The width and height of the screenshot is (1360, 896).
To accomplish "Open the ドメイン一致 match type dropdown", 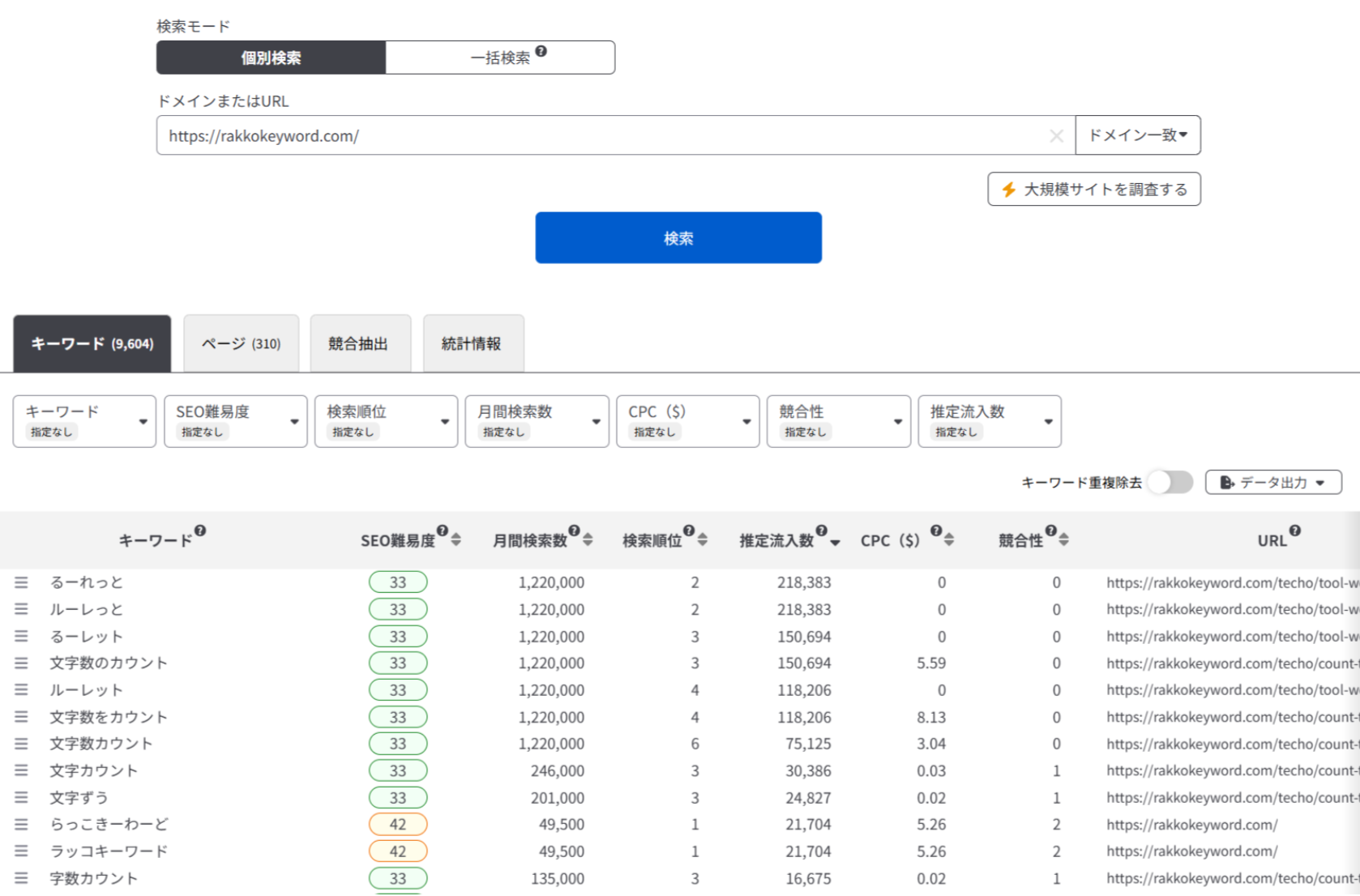I will click(x=1137, y=135).
